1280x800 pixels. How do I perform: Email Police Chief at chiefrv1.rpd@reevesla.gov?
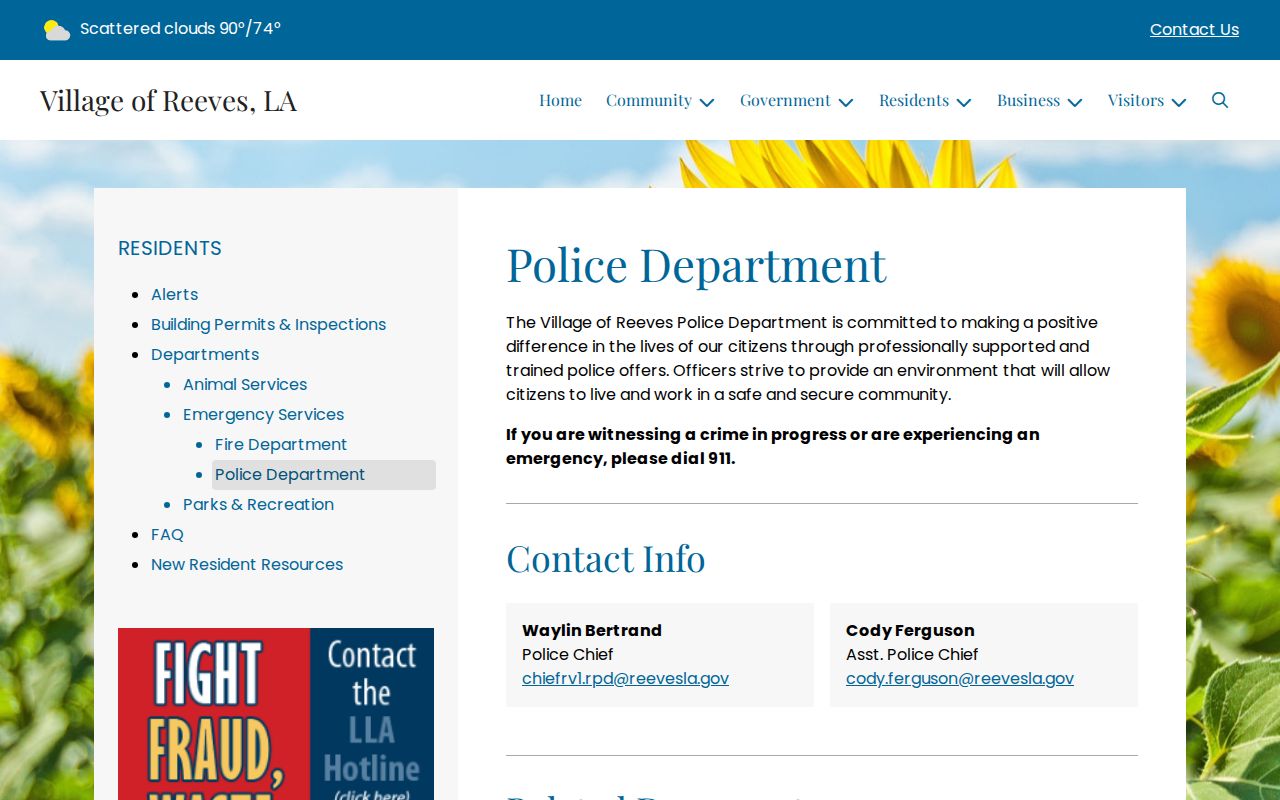pyautogui.click(x=625, y=678)
